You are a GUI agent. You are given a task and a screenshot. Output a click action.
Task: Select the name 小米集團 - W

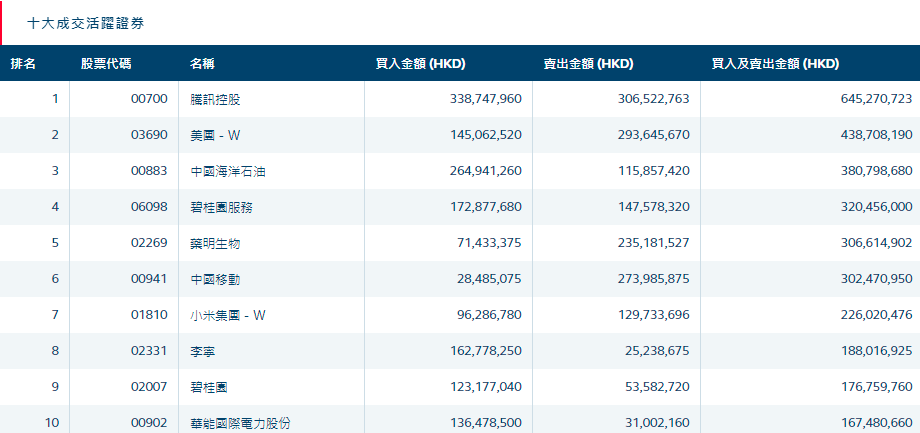(x=228, y=316)
